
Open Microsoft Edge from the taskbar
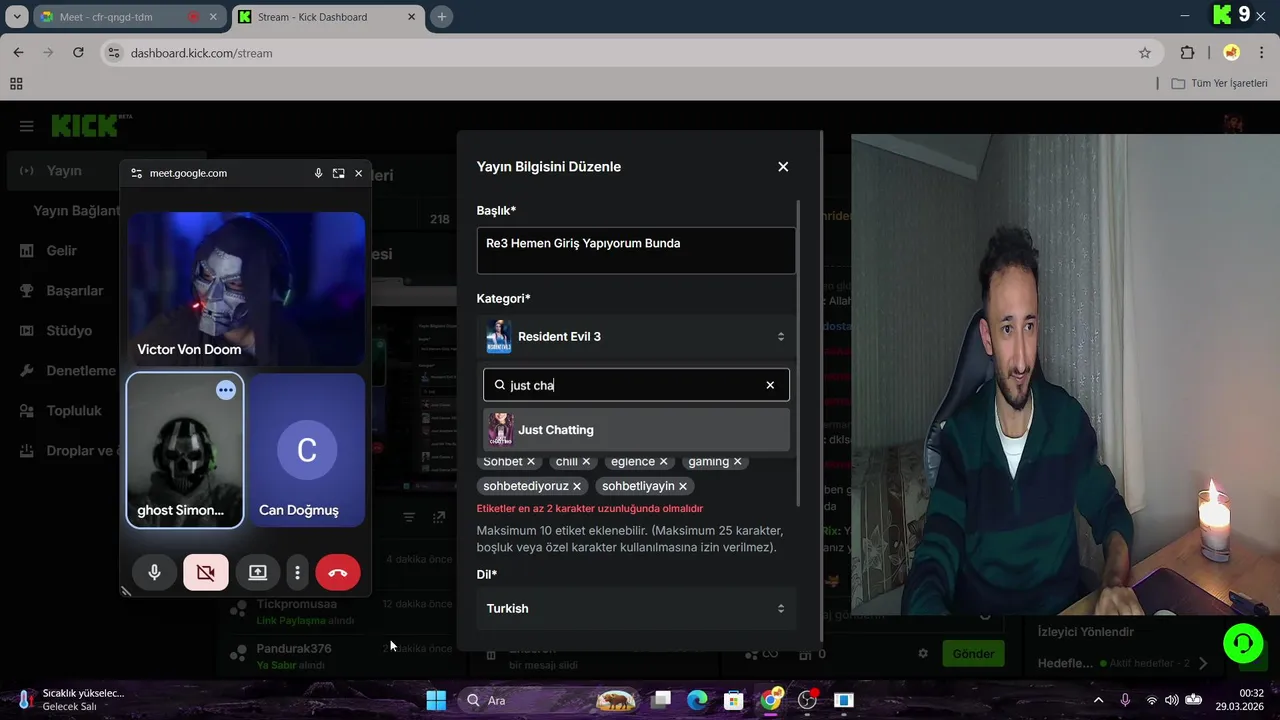click(x=697, y=700)
